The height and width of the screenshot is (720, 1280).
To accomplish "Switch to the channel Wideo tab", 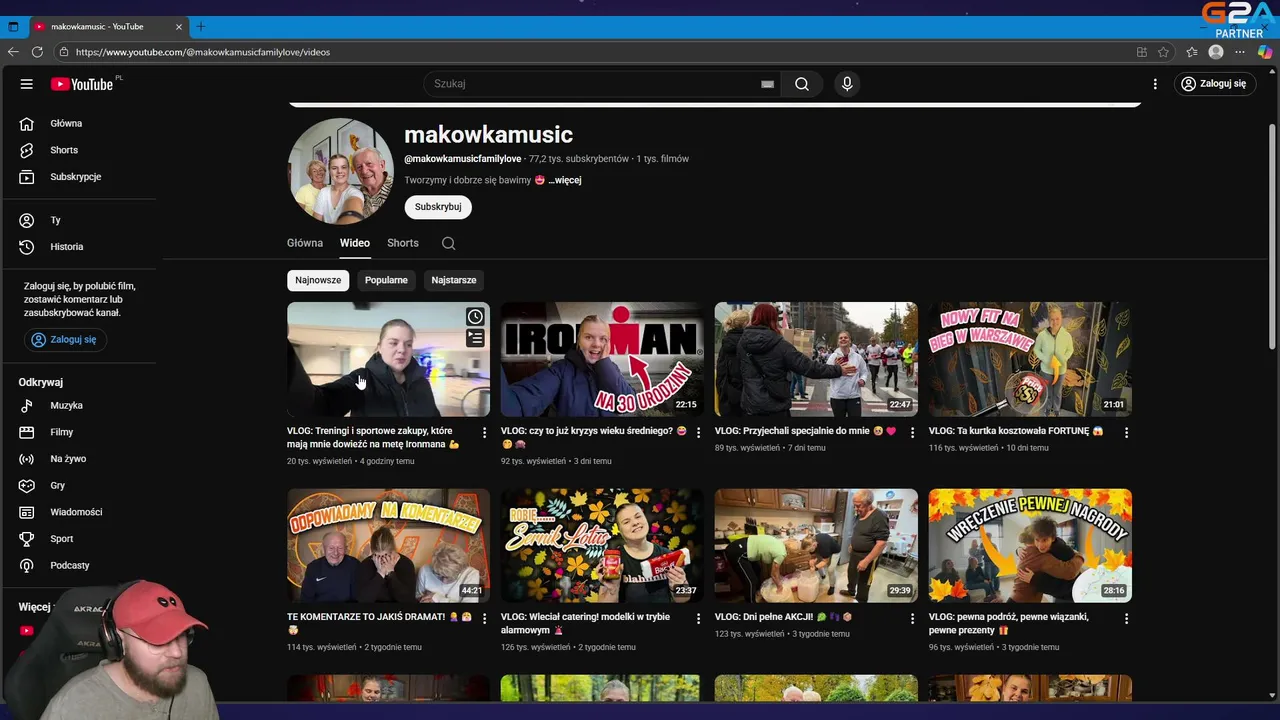I will pyautogui.click(x=354, y=243).
